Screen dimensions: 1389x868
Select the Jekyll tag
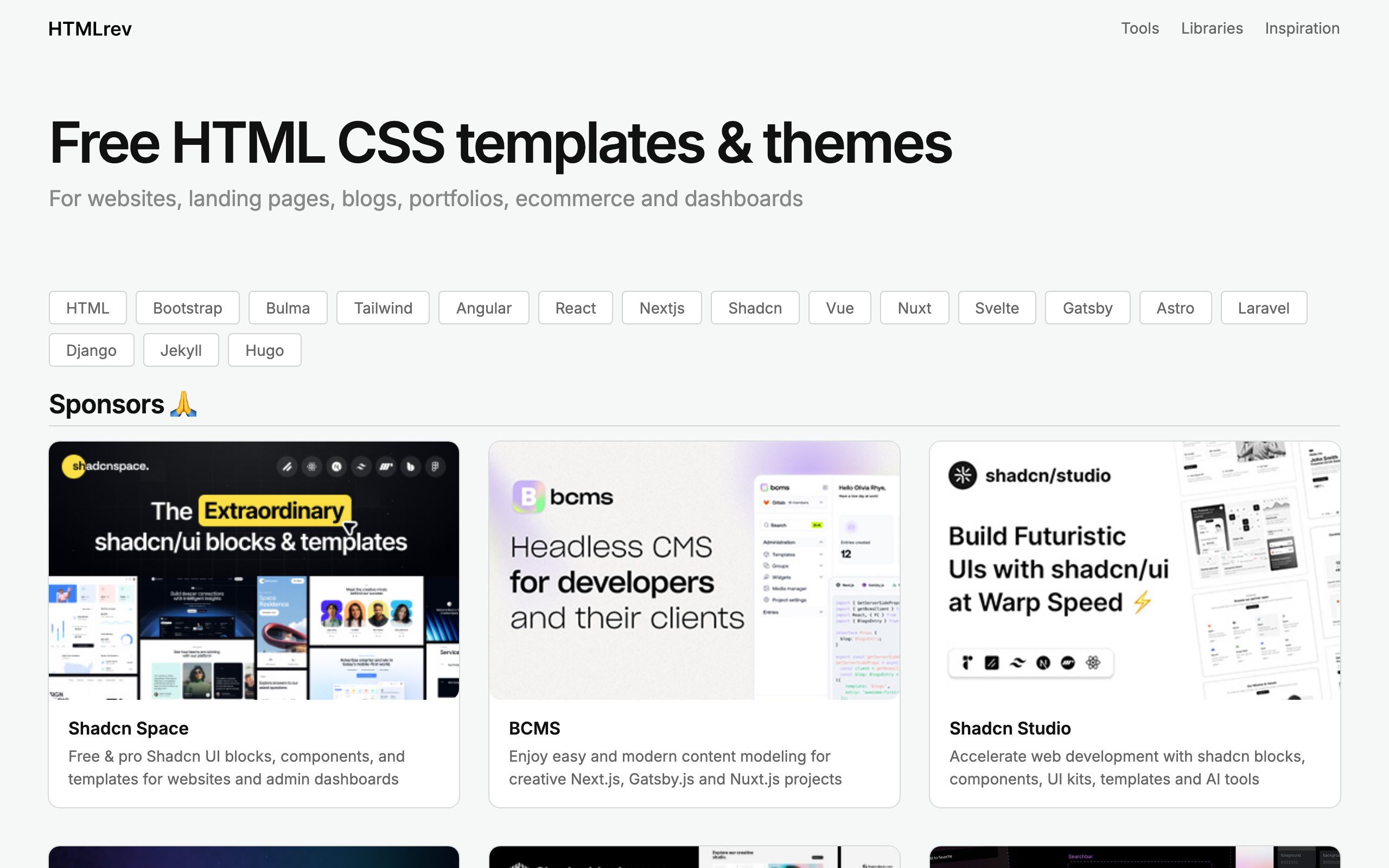click(181, 350)
